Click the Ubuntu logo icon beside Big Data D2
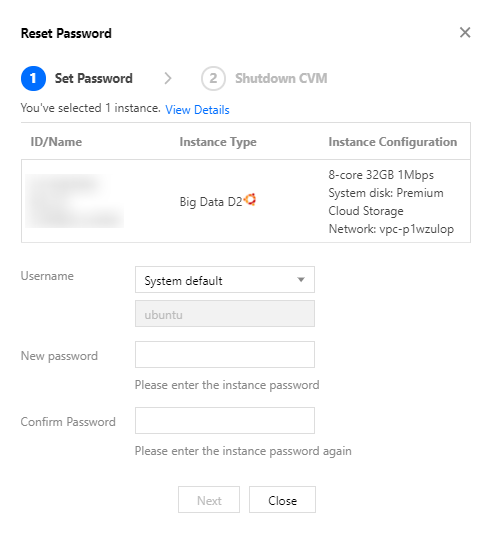The height and width of the screenshot is (535, 490). point(250,200)
